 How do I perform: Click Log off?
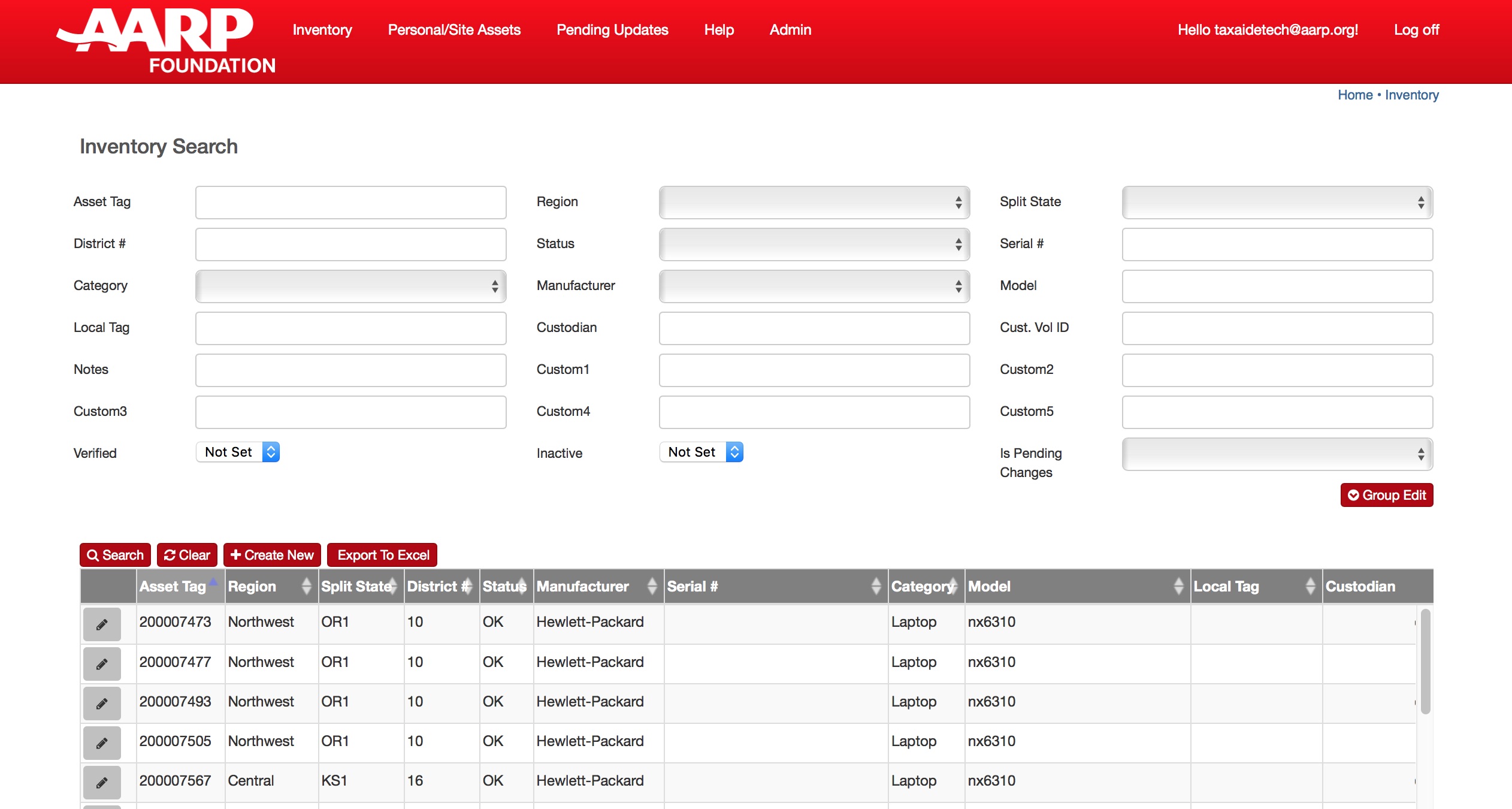click(x=1416, y=30)
